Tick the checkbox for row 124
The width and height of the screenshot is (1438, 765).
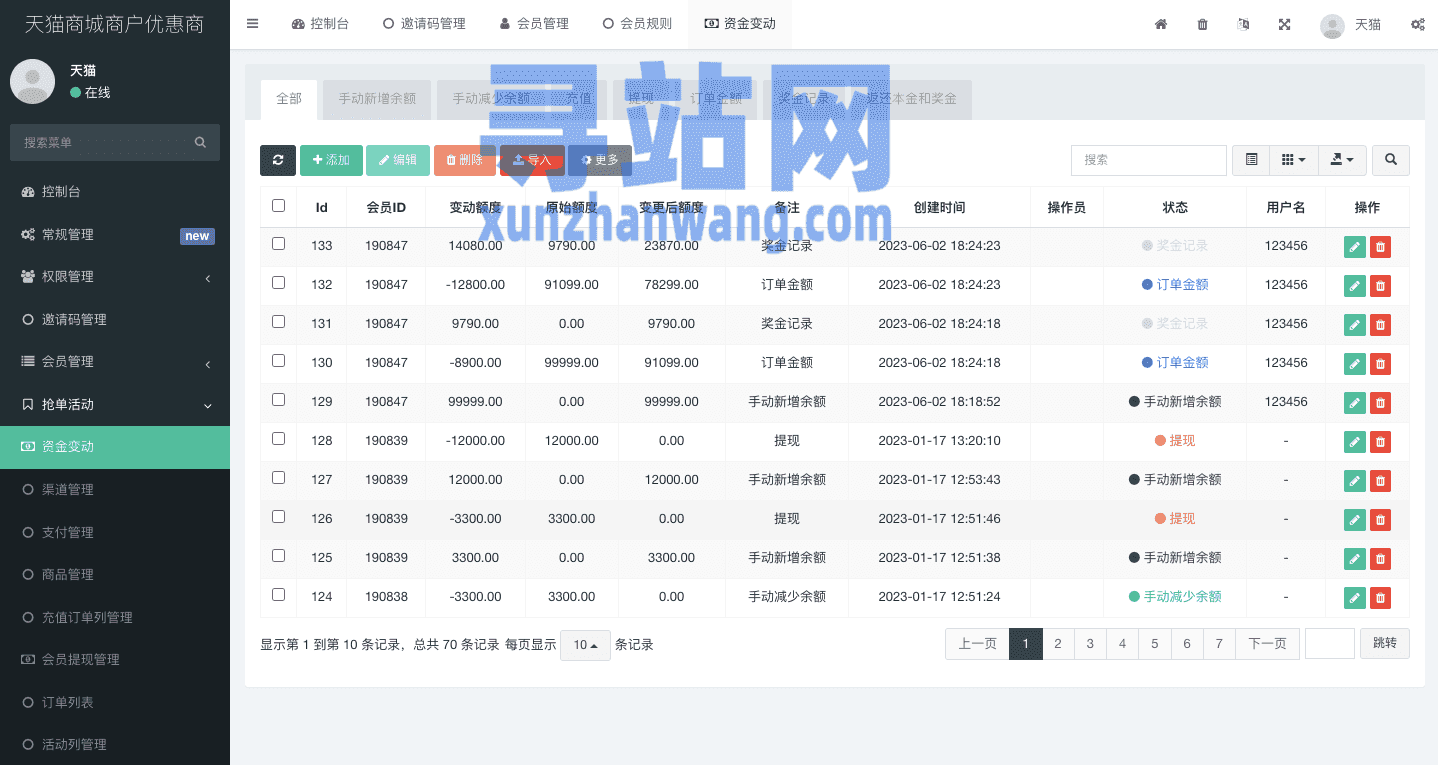278,595
